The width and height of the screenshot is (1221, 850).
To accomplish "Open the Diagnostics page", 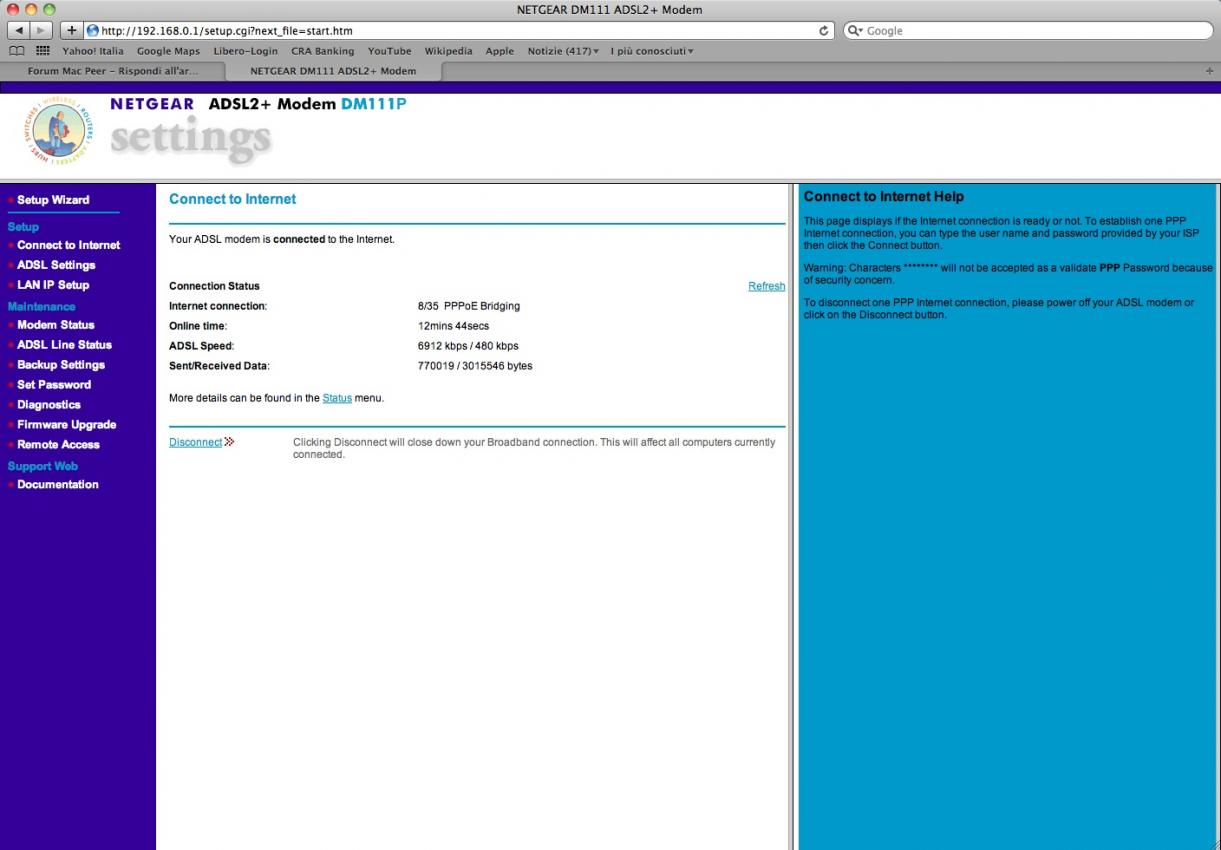I will tap(49, 405).
